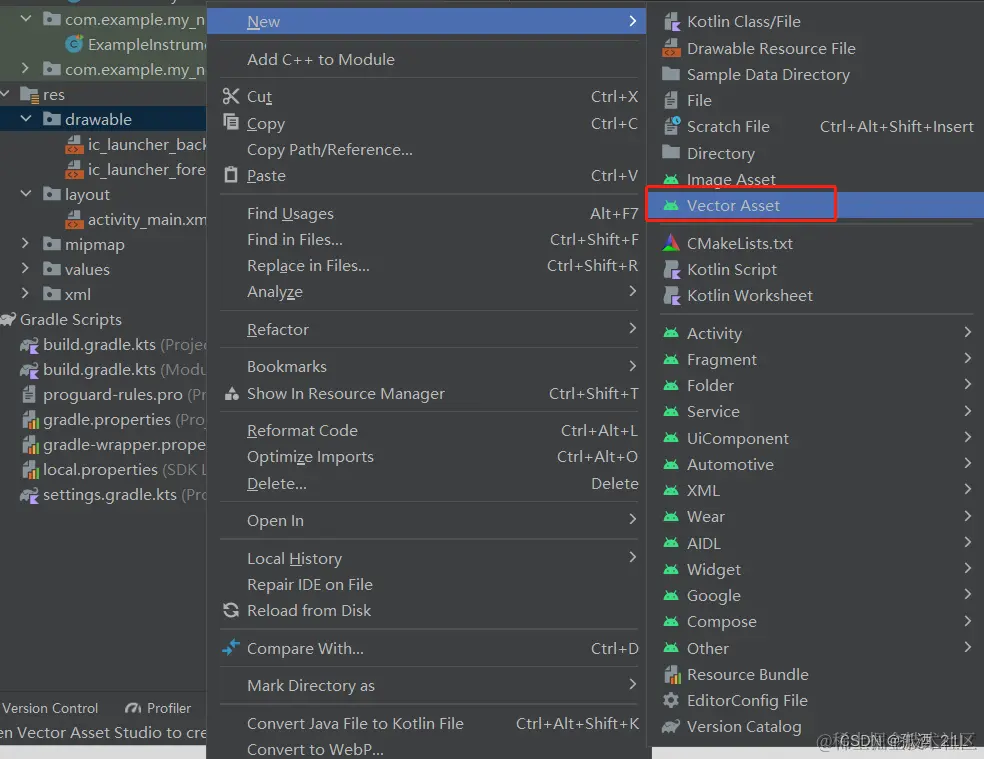Click the Cut scissors icon

(x=231, y=96)
